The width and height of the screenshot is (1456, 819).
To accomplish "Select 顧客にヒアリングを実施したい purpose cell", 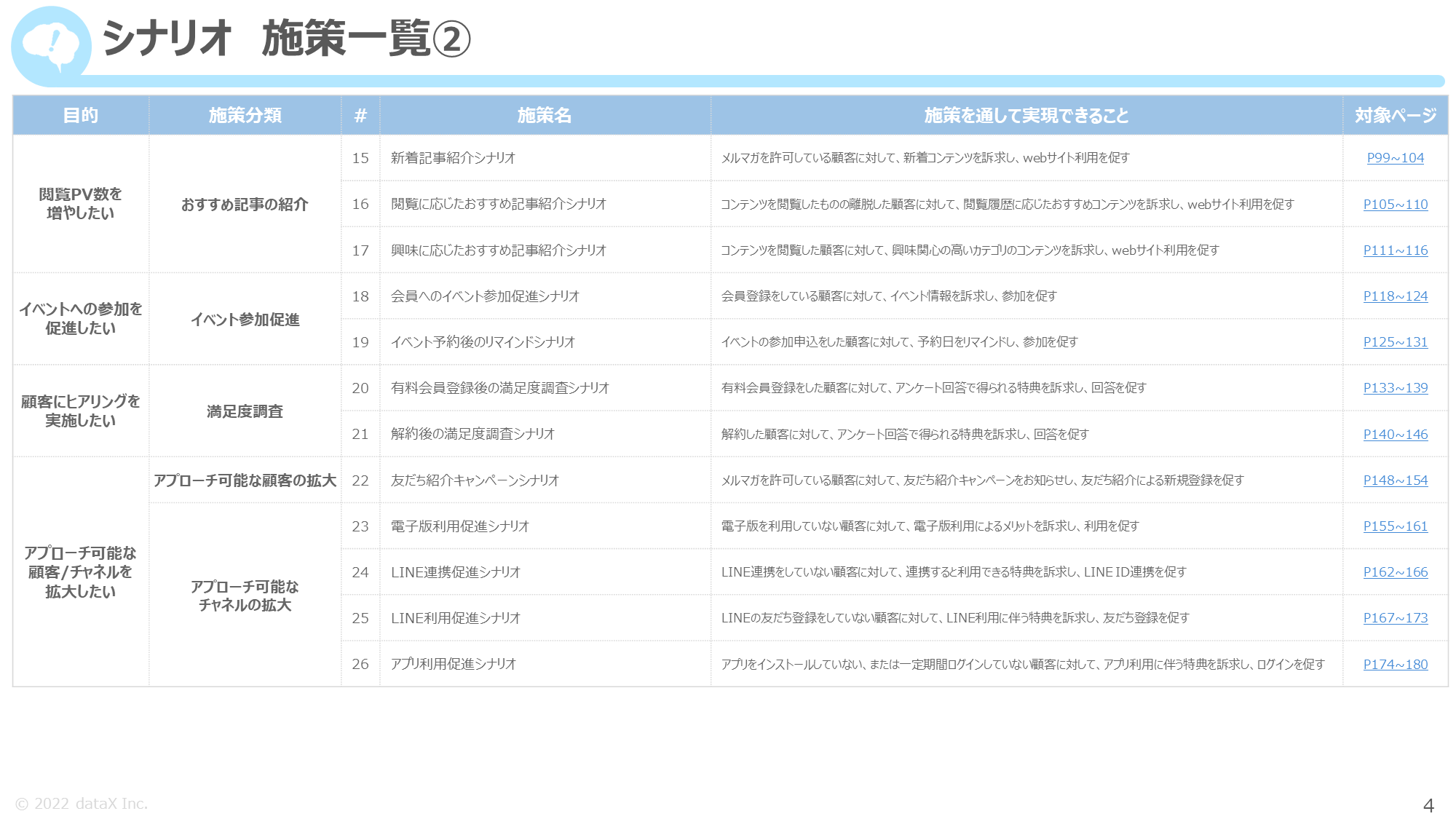I will click(x=81, y=411).
